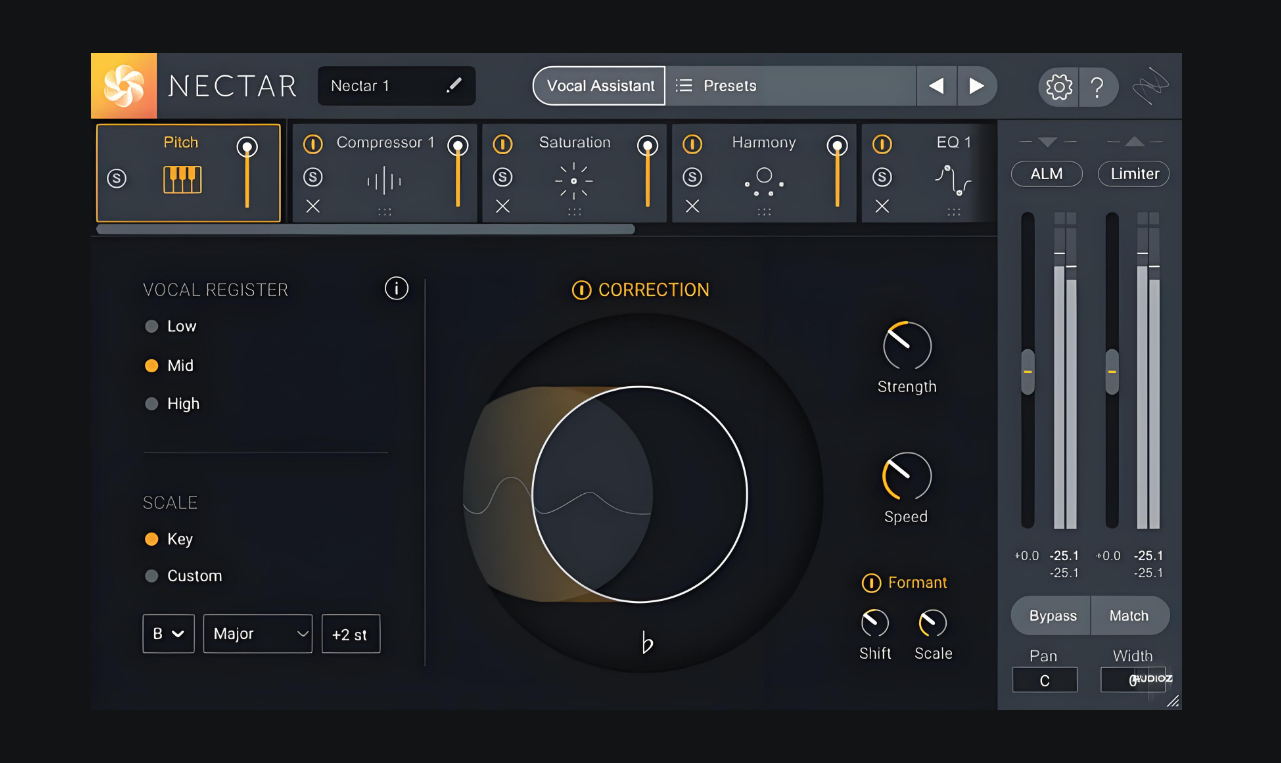Go to previous preset arrow
The image size is (1281, 763).
(x=937, y=86)
